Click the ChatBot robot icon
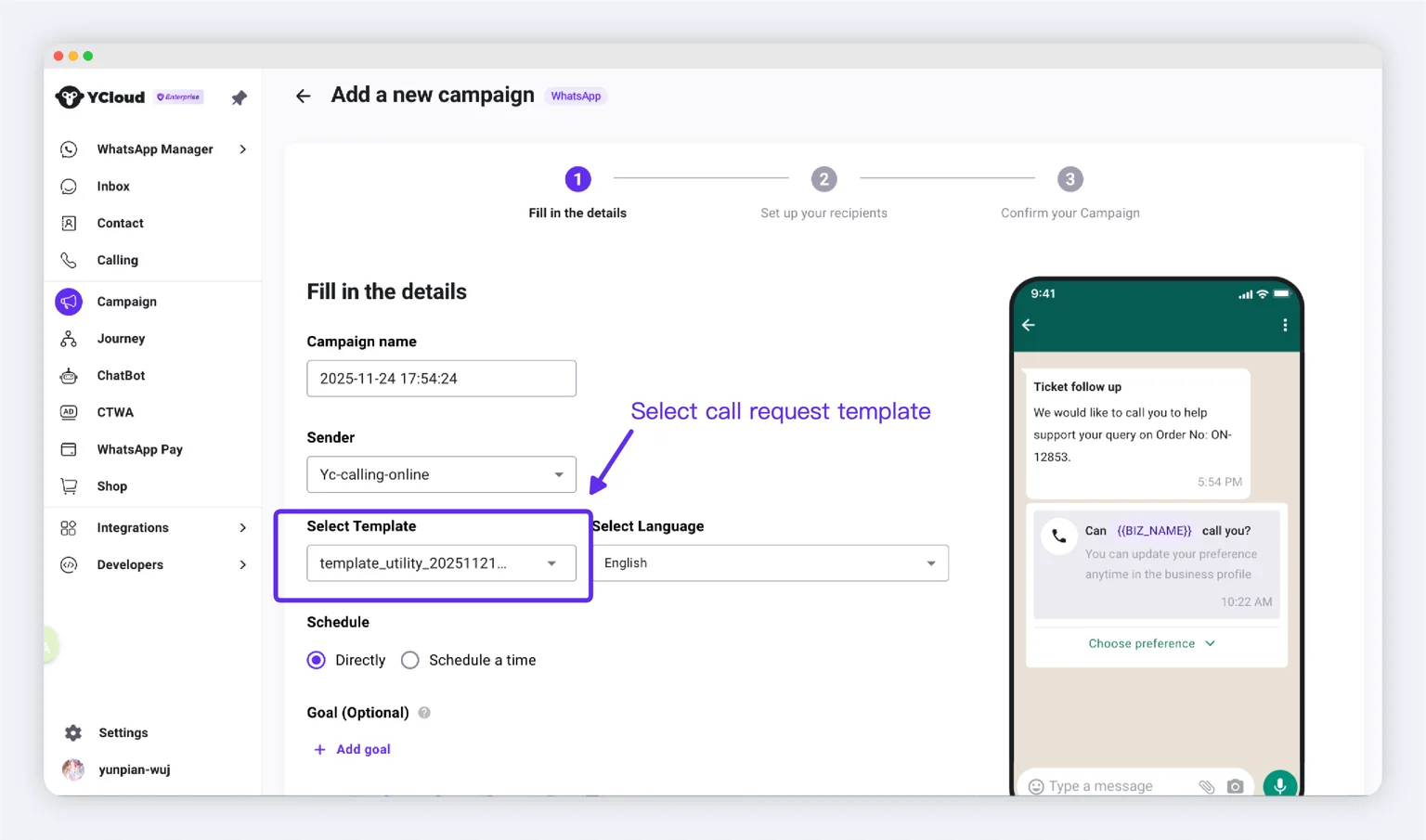 click(69, 376)
